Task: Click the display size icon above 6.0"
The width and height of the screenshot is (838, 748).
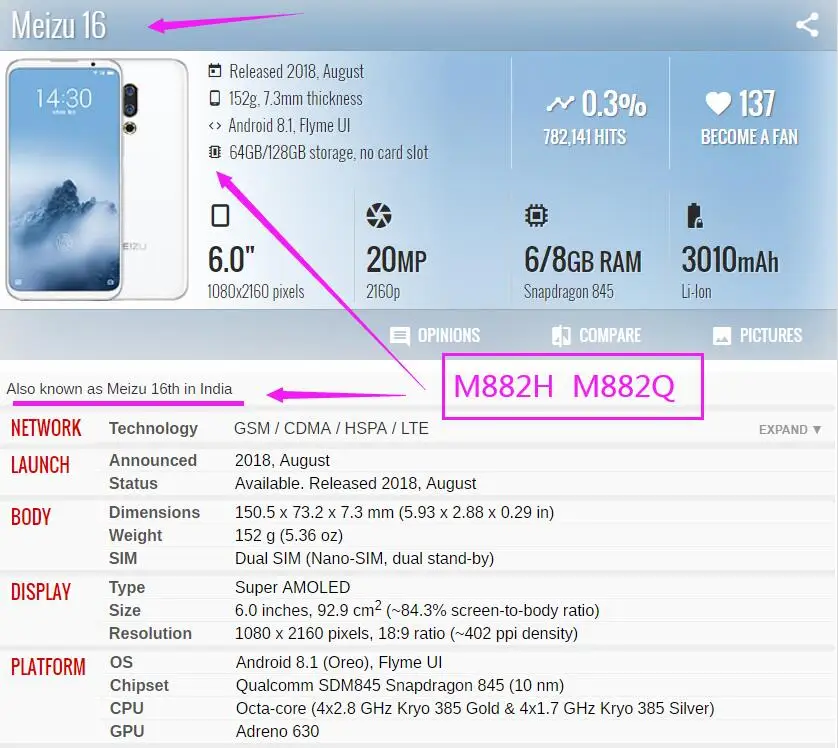Action: (x=220, y=216)
